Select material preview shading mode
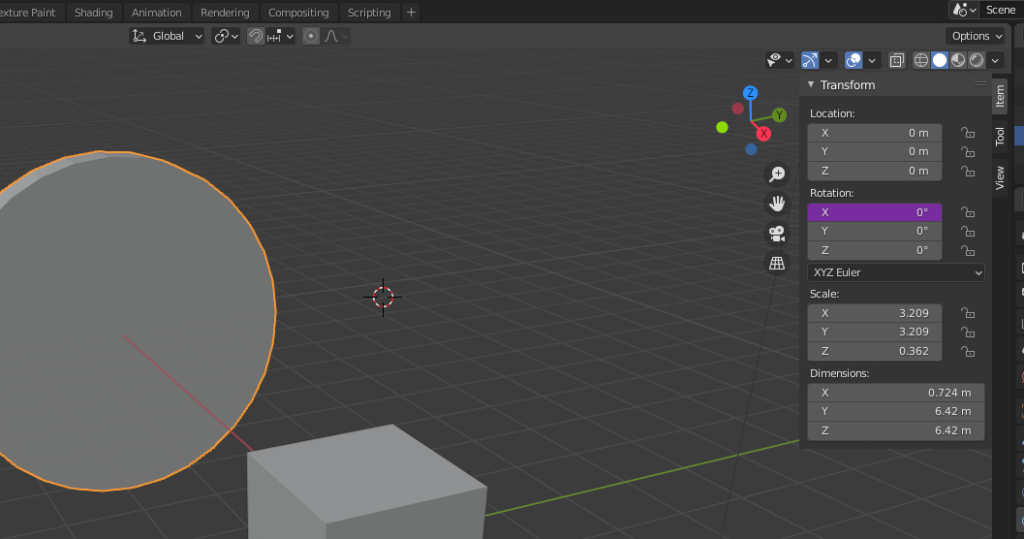 [958, 61]
